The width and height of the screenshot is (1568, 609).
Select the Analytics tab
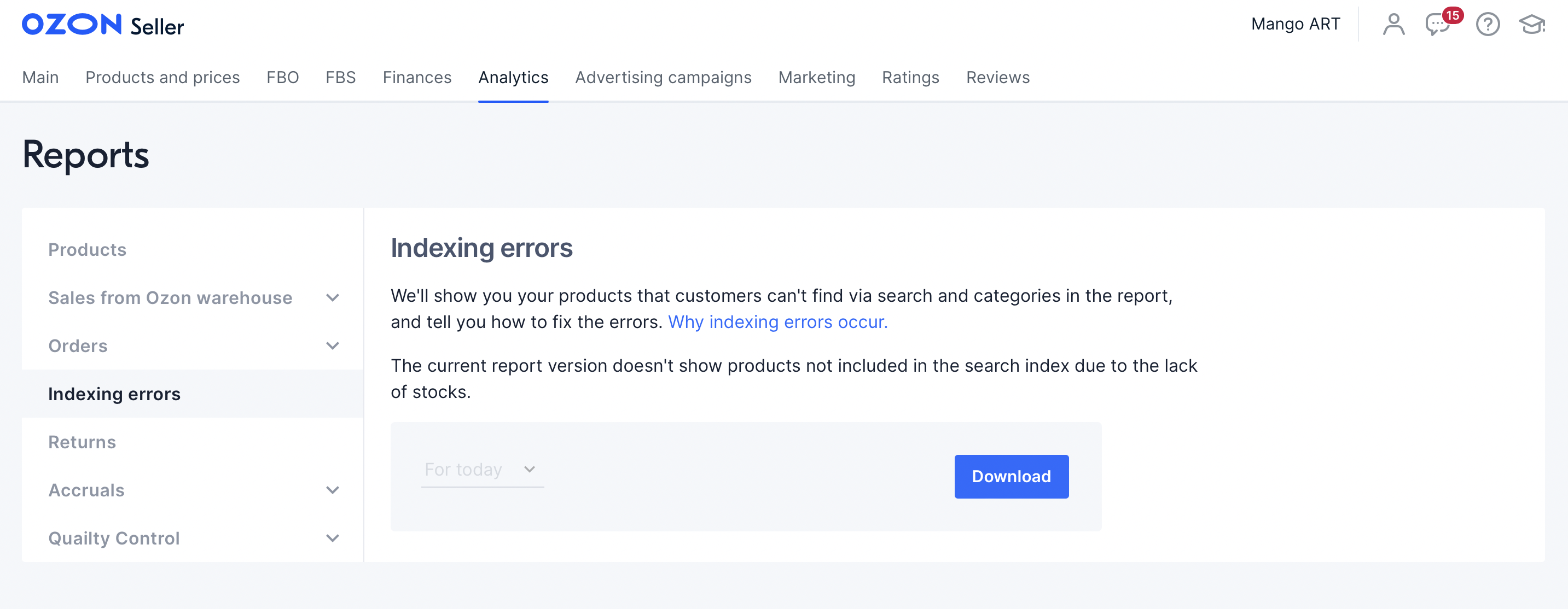[513, 77]
